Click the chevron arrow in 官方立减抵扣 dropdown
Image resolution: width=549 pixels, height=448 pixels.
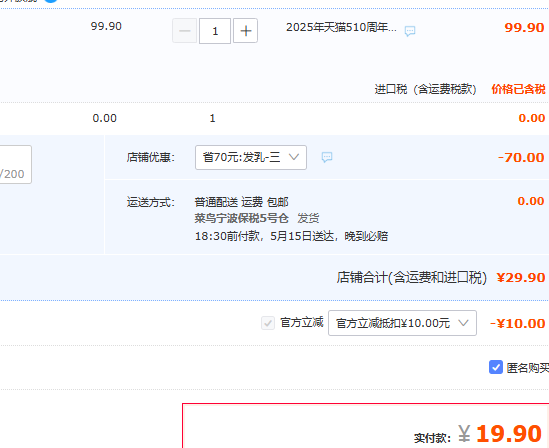click(x=463, y=323)
